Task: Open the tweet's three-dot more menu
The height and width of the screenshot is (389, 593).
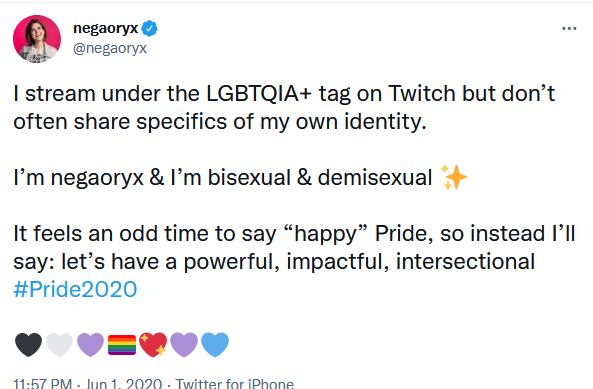Action: (569, 28)
